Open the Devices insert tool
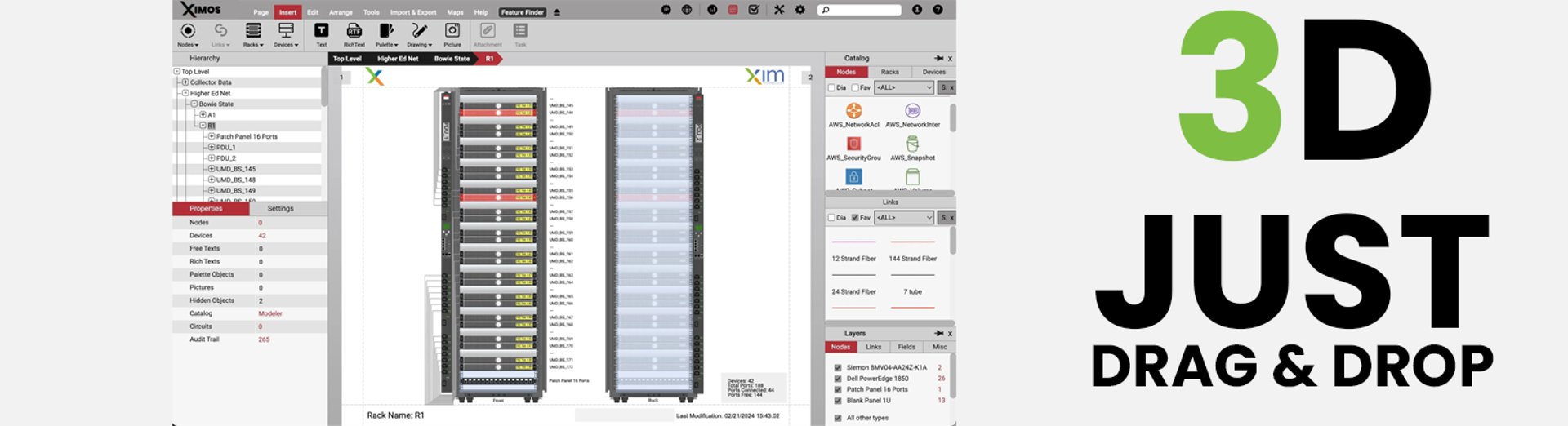 (286, 35)
